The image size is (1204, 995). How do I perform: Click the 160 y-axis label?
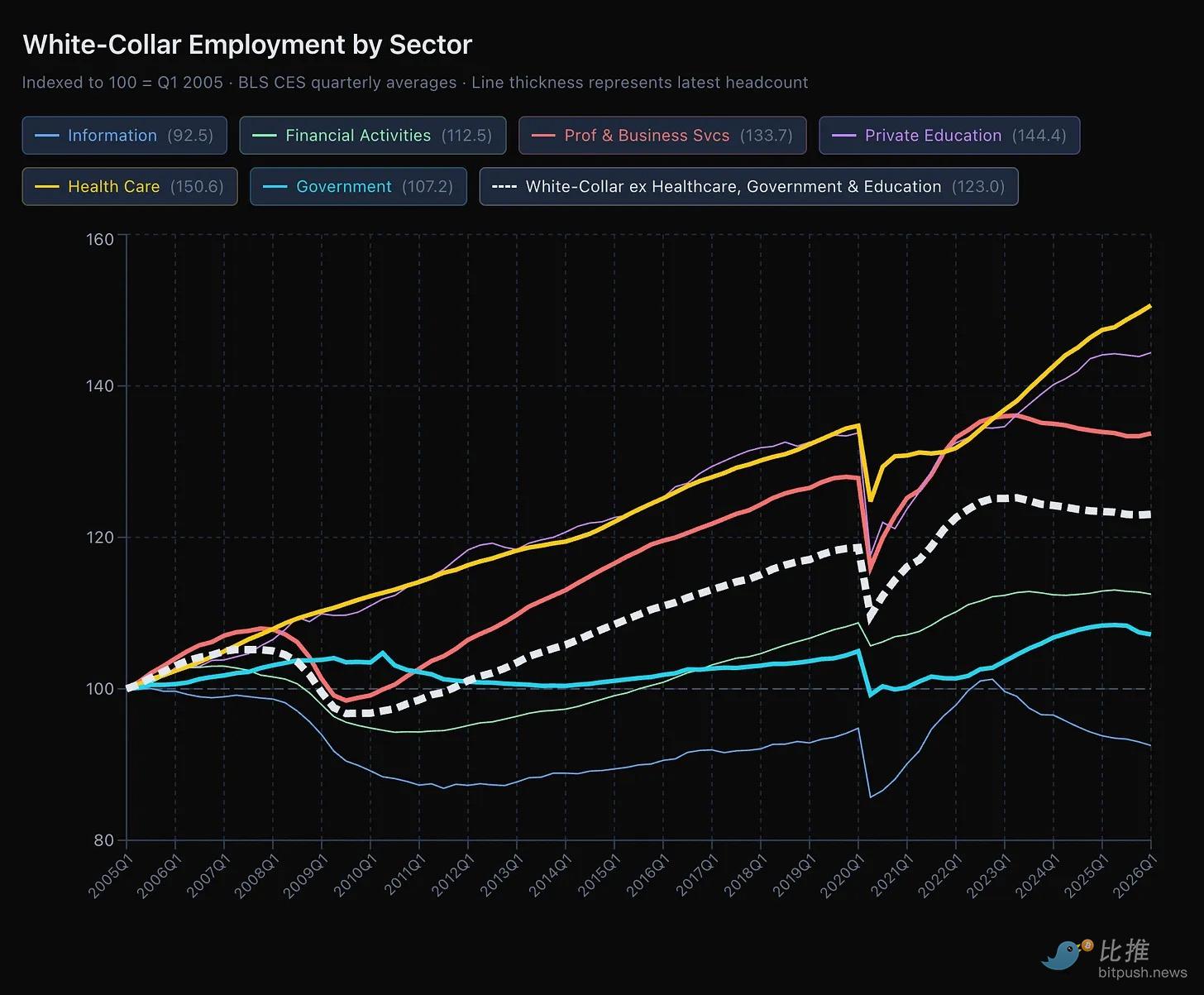pos(100,240)
